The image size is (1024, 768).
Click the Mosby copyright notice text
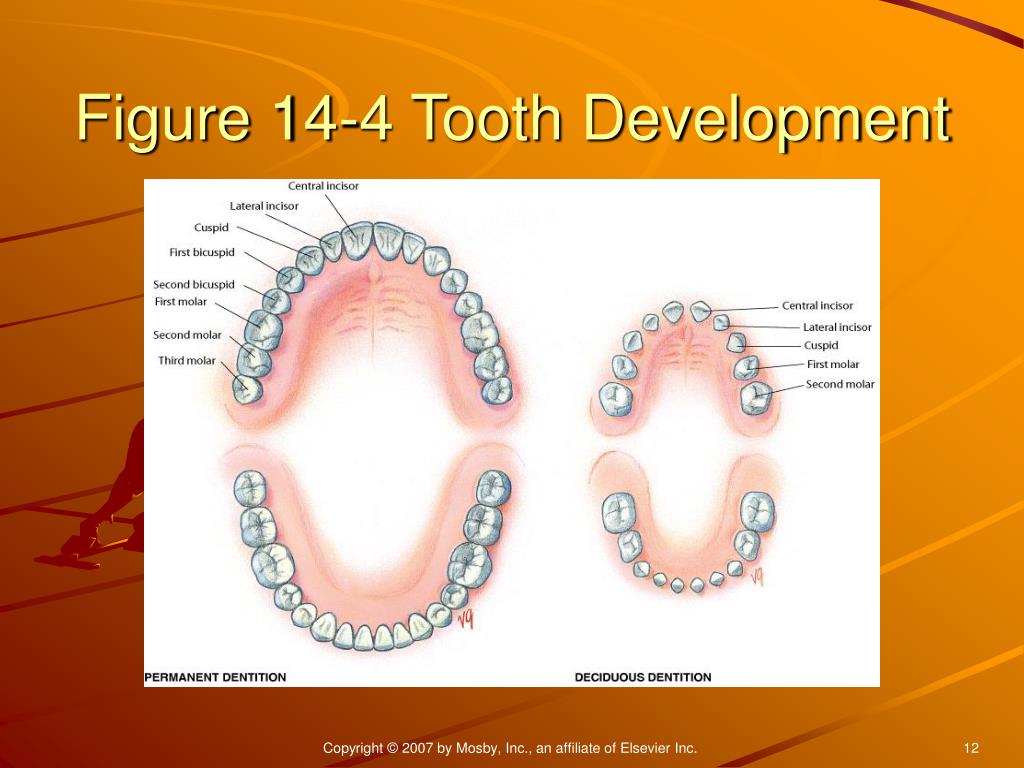coord(510,748)
